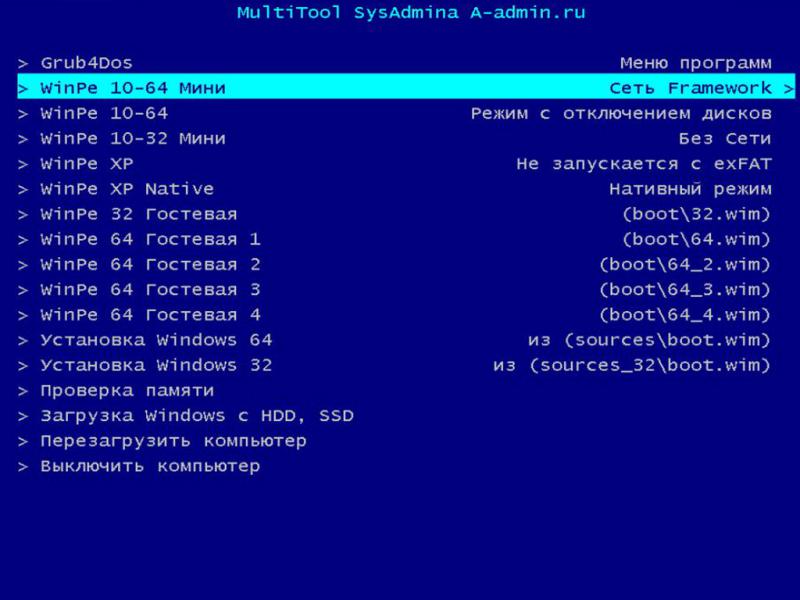Screen dimensions: 800x600
Task: Click the (boot\32.wim) path text
Action: 696,214
